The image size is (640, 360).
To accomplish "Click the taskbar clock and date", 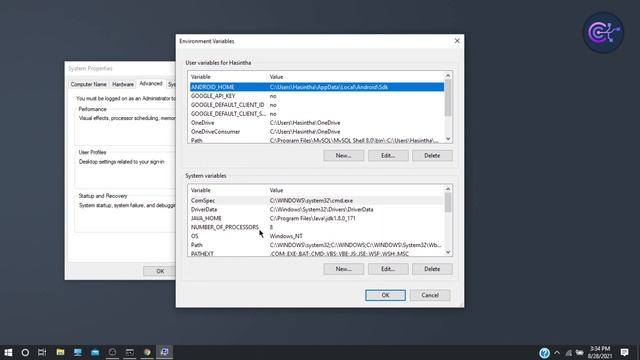I will click(600, 352).
